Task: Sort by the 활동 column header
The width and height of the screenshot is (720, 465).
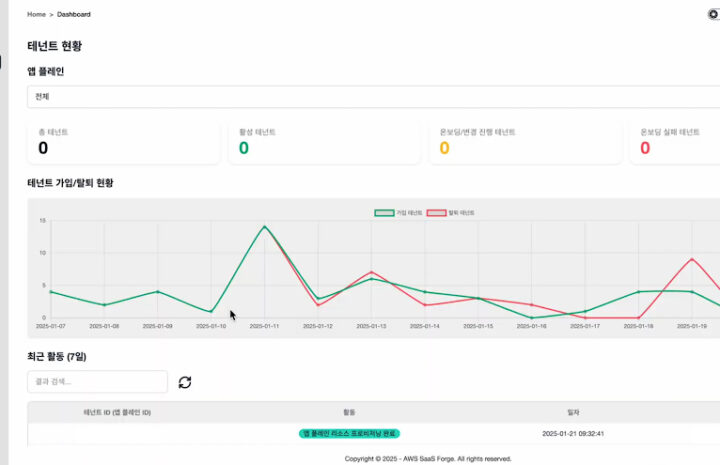Action: pos(349,412)
